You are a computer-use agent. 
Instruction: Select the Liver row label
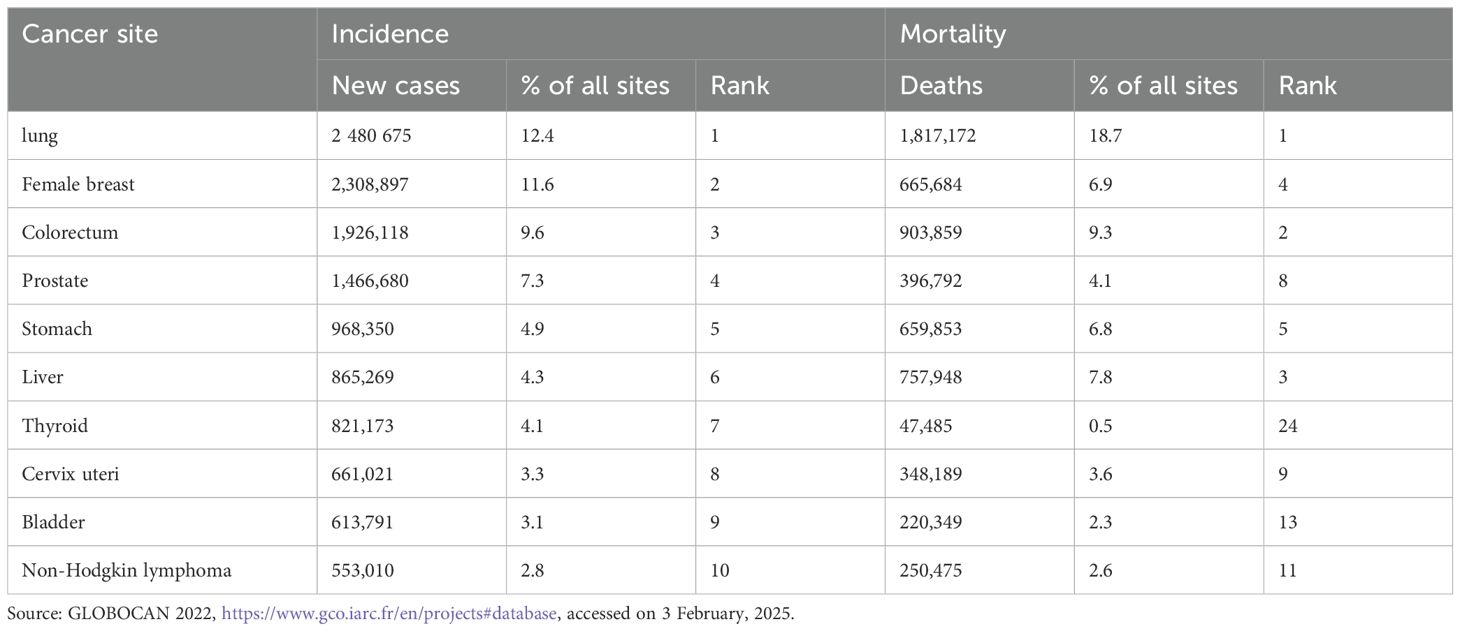click(x=41, y=377)
